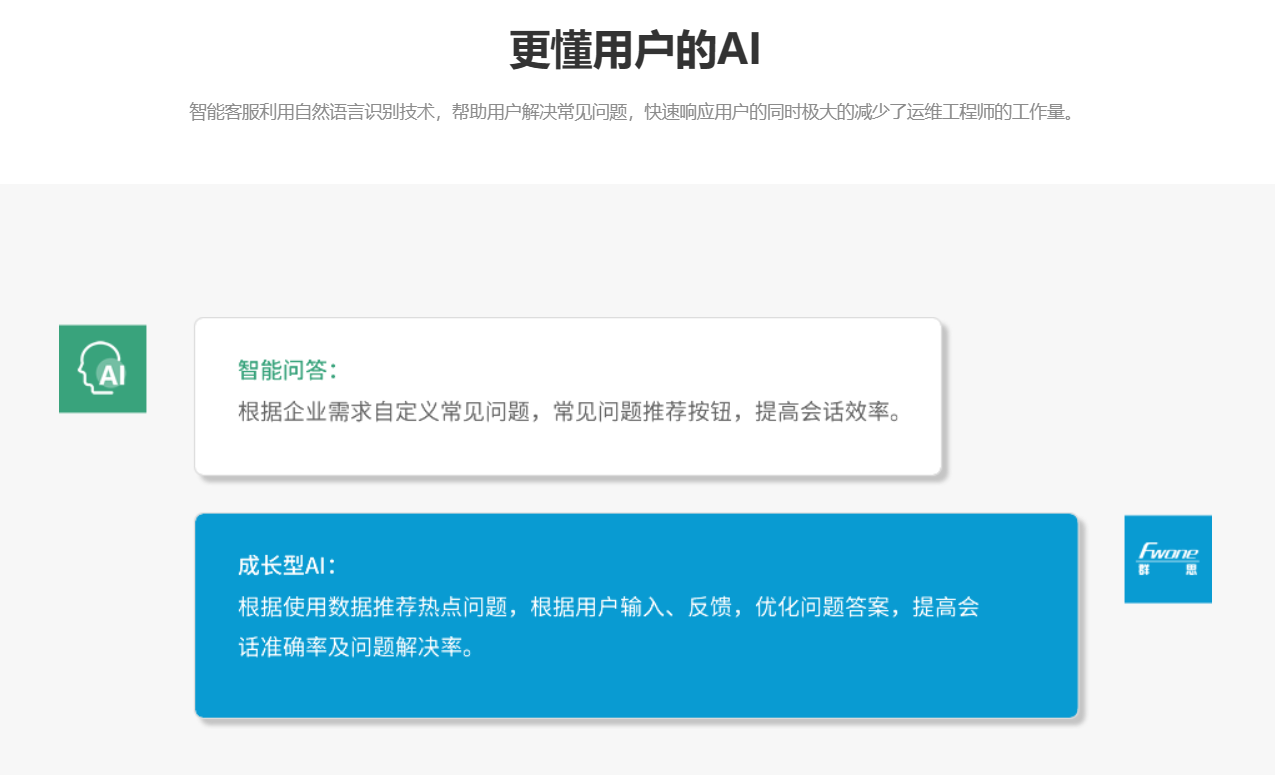Image resolution: width=1275 pixels, height=775 pixels.
Task: Click the 智能问答: title text
Action: click(288, 370)
